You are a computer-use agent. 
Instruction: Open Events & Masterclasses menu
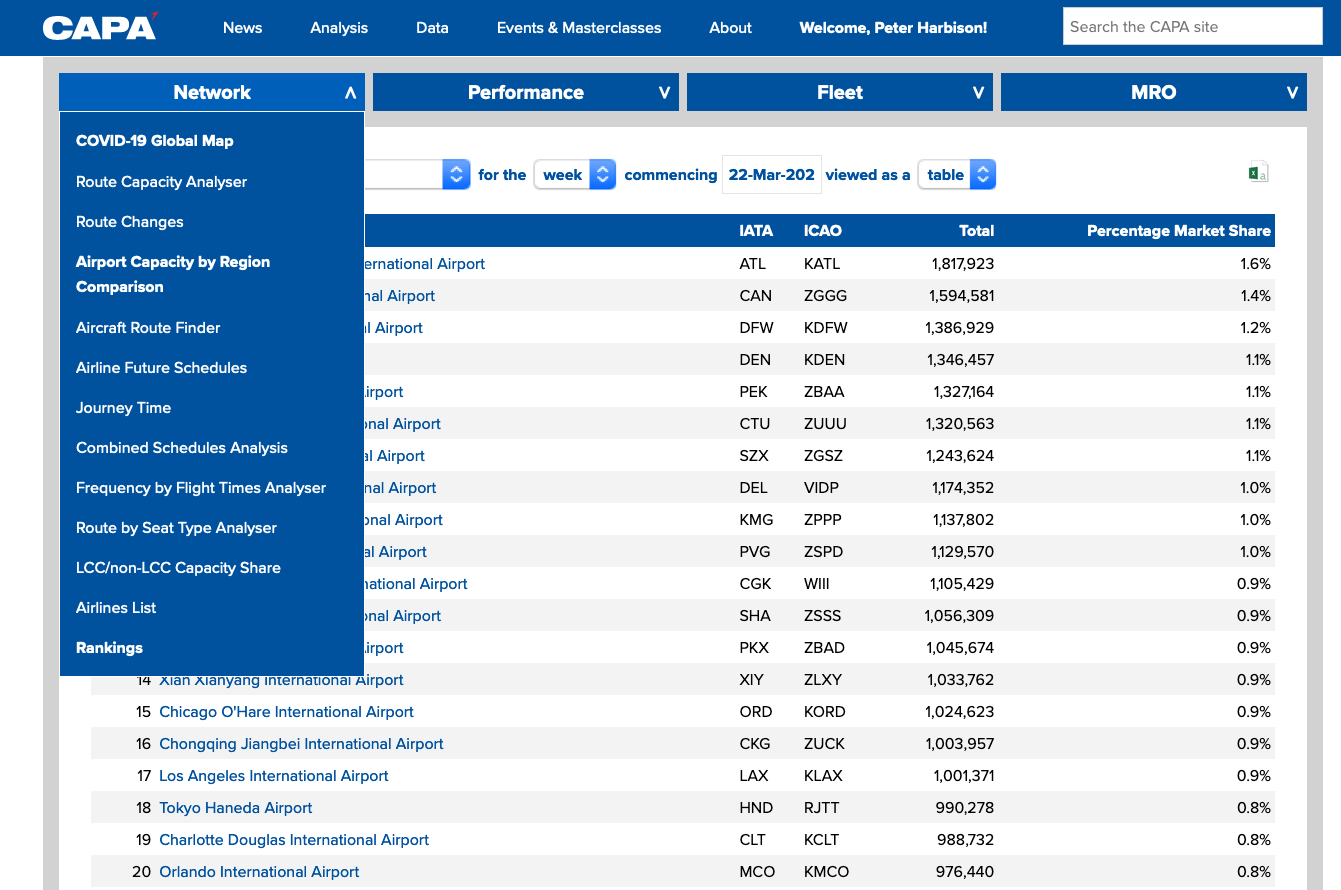coord(579,28)
